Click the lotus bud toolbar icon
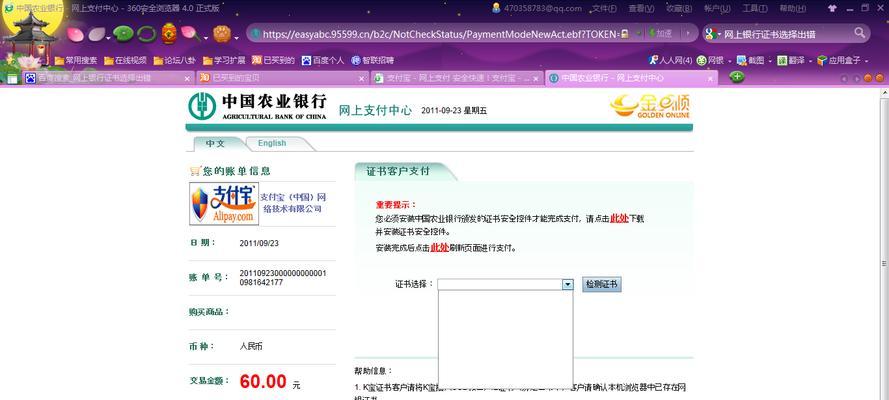Viewport: 889px width, 400px height. pyautogui.click(x=189, y=34)
